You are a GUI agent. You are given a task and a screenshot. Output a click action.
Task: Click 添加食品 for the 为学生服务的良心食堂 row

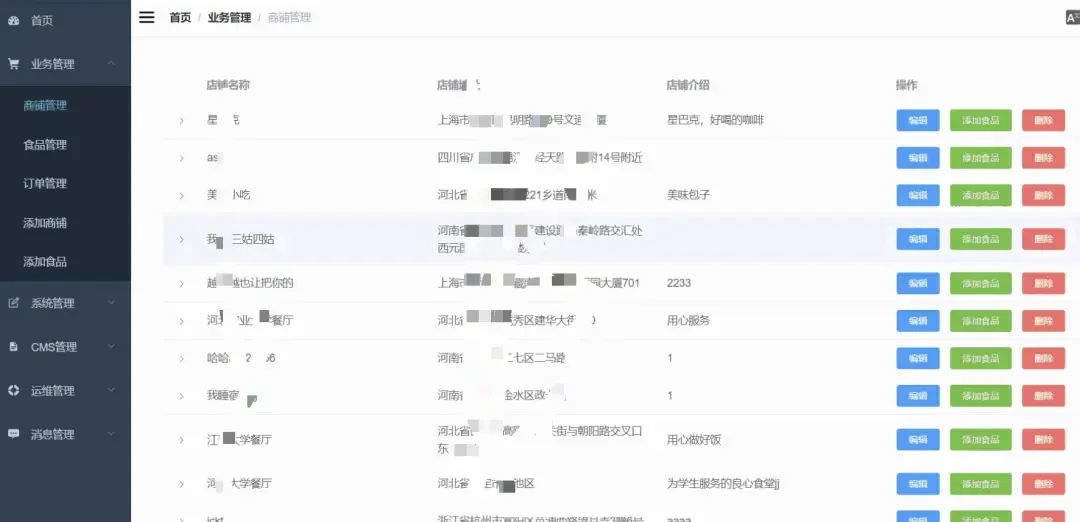point(981,483)
